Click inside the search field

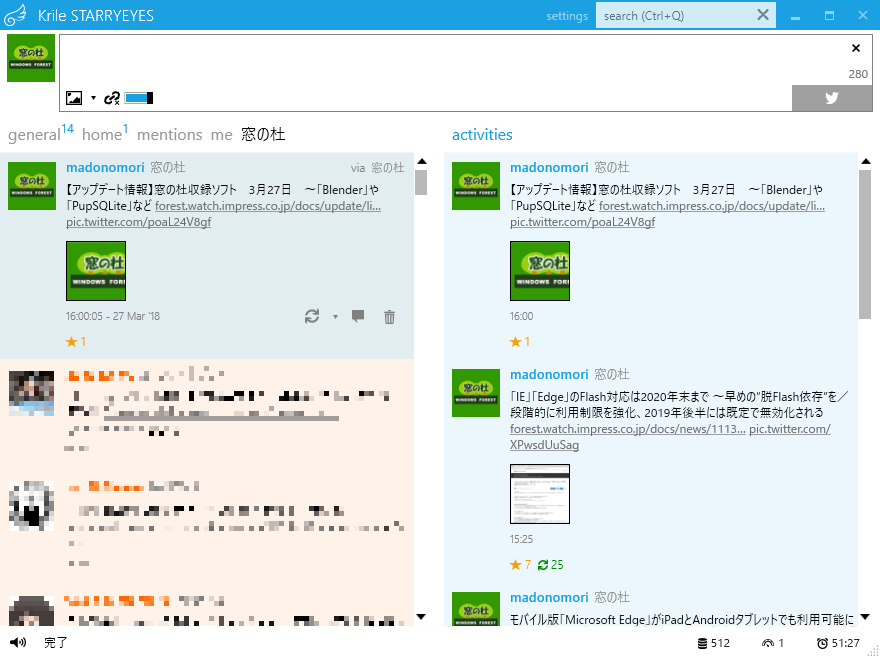click(x=670, y=15)
